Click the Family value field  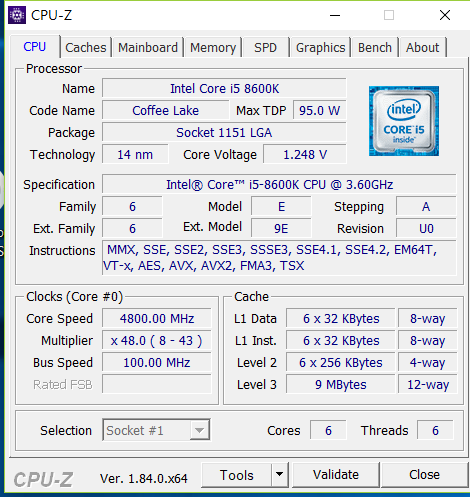click(132, 206)
